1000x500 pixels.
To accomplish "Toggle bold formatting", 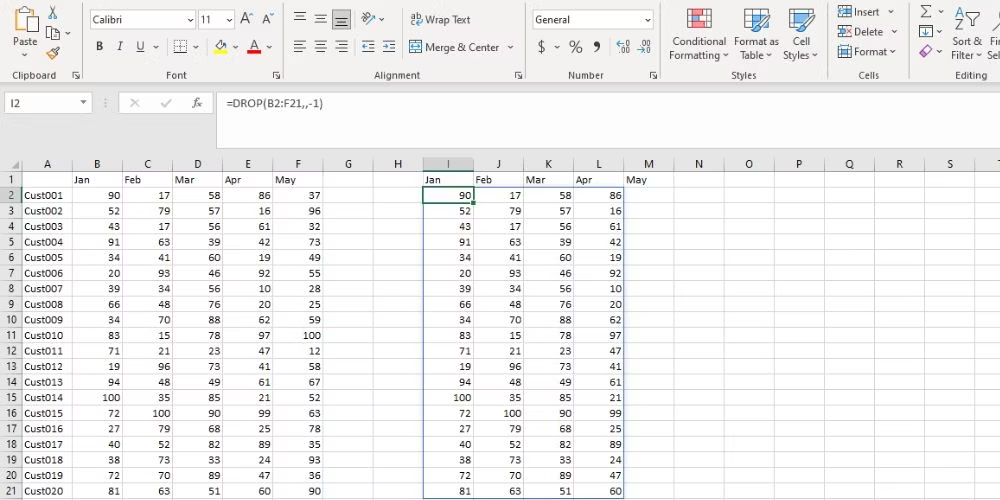I will [99, 47].
